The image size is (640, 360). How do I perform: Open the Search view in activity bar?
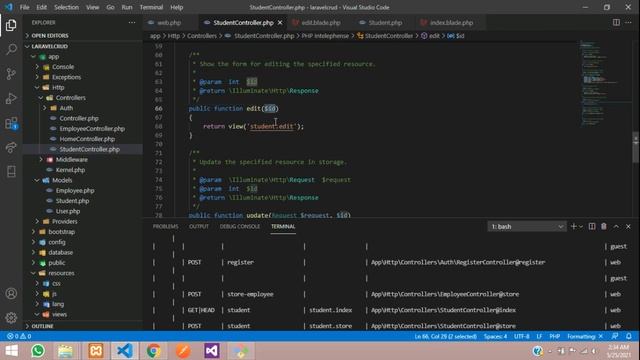11,49
